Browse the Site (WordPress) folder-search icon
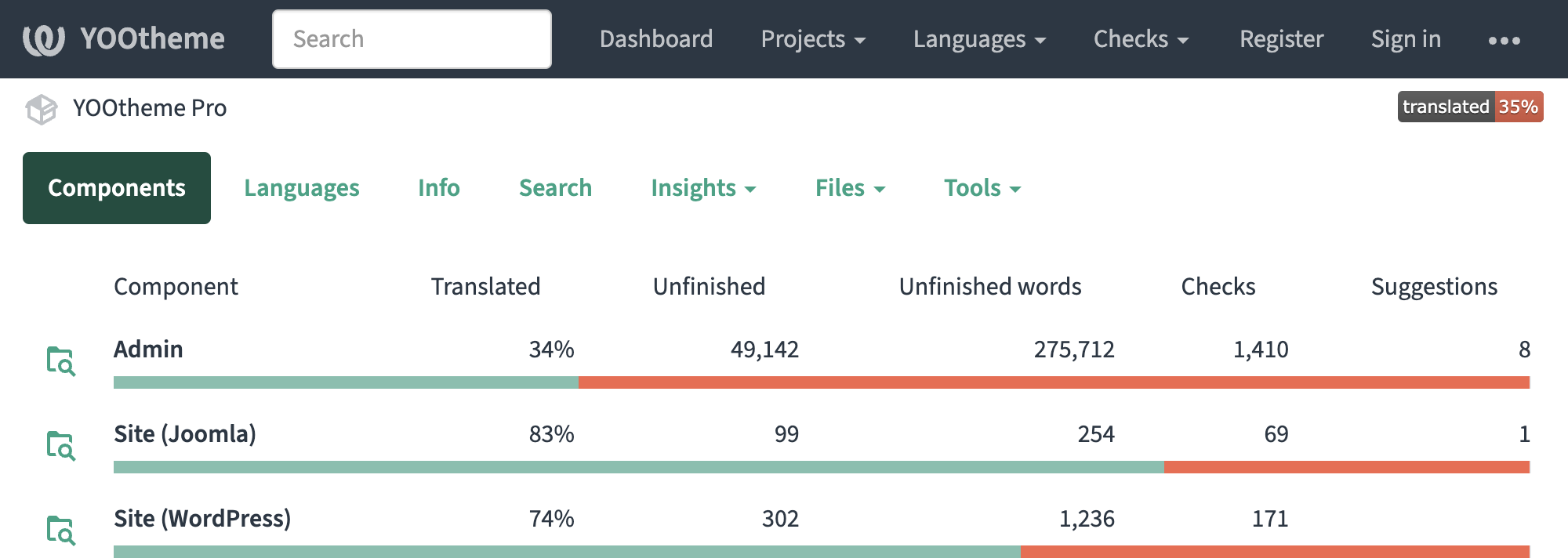 60,530
